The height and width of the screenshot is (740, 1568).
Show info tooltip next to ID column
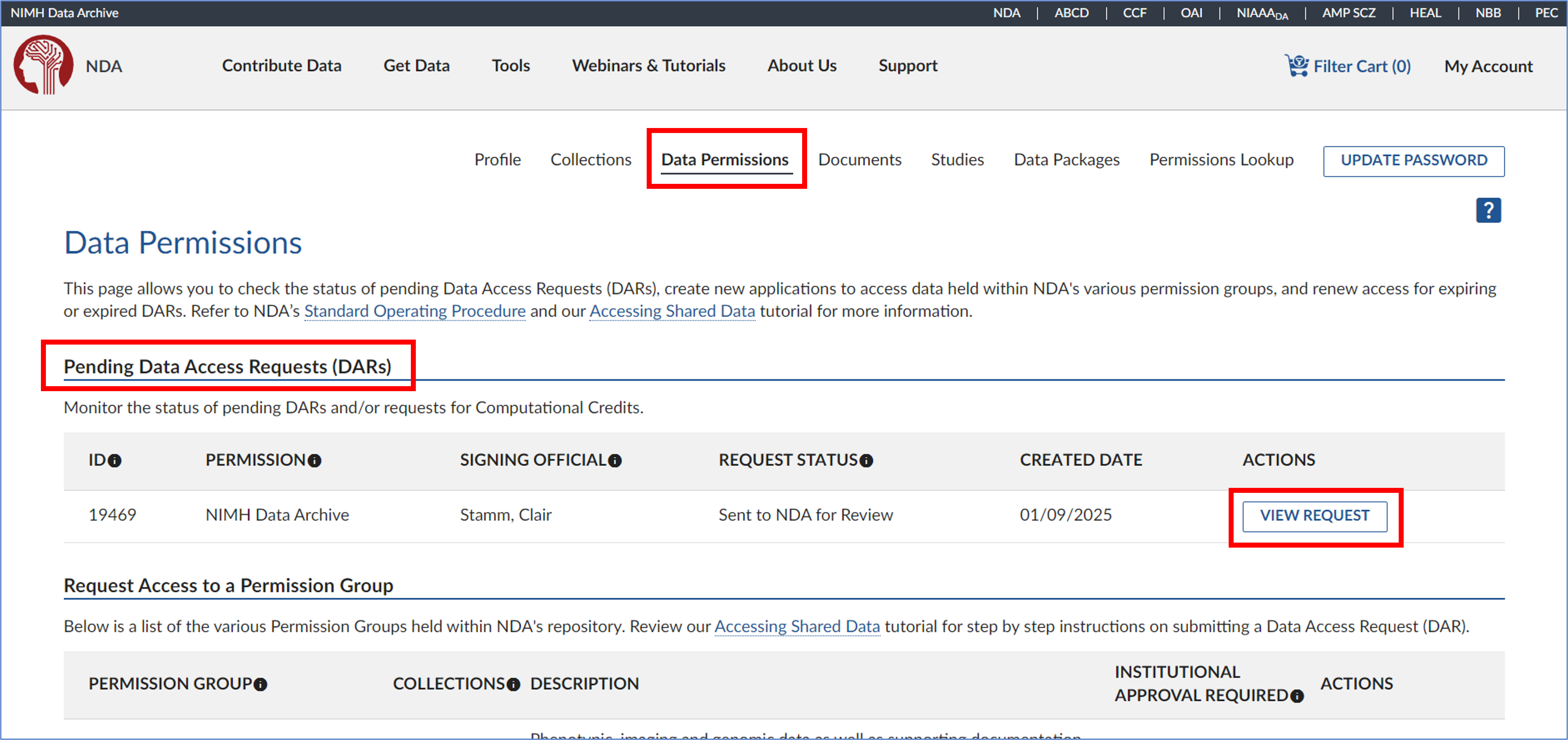pos(115,461)
